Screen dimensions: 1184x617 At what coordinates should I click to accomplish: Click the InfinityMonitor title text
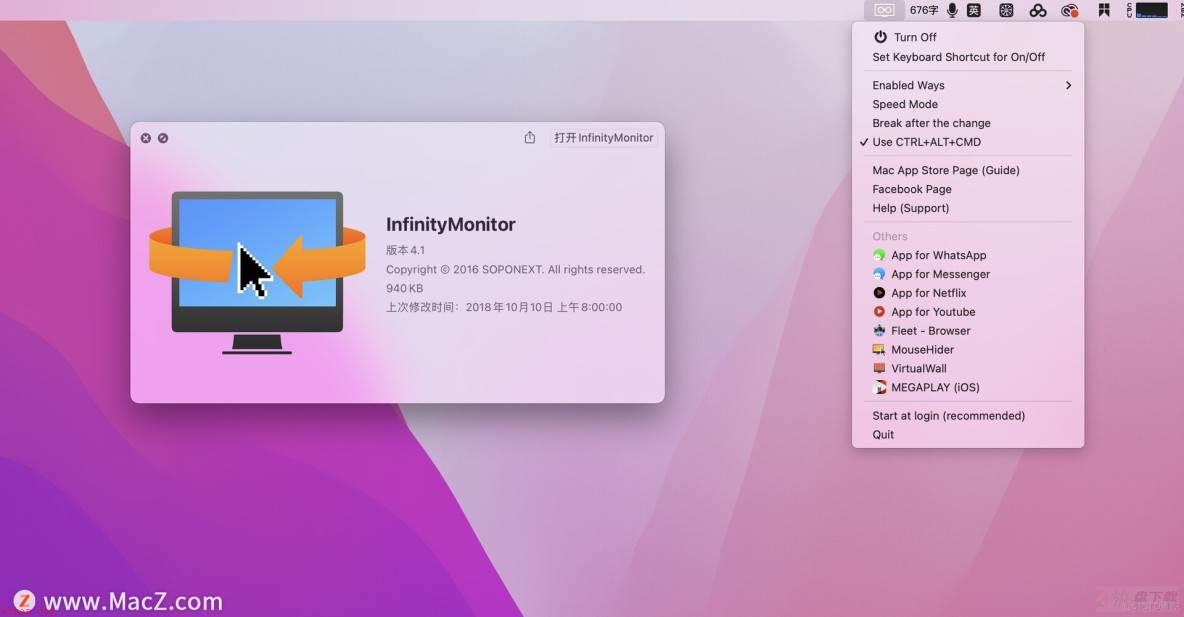click(451, 224)
